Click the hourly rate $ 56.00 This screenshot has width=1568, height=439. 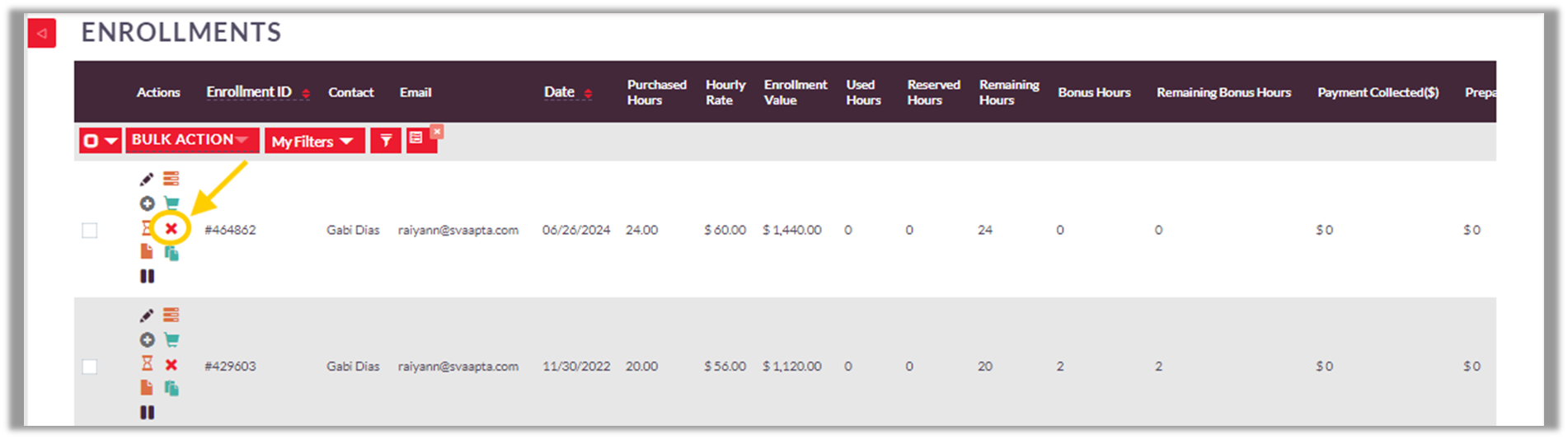click(x=725, y=366)
